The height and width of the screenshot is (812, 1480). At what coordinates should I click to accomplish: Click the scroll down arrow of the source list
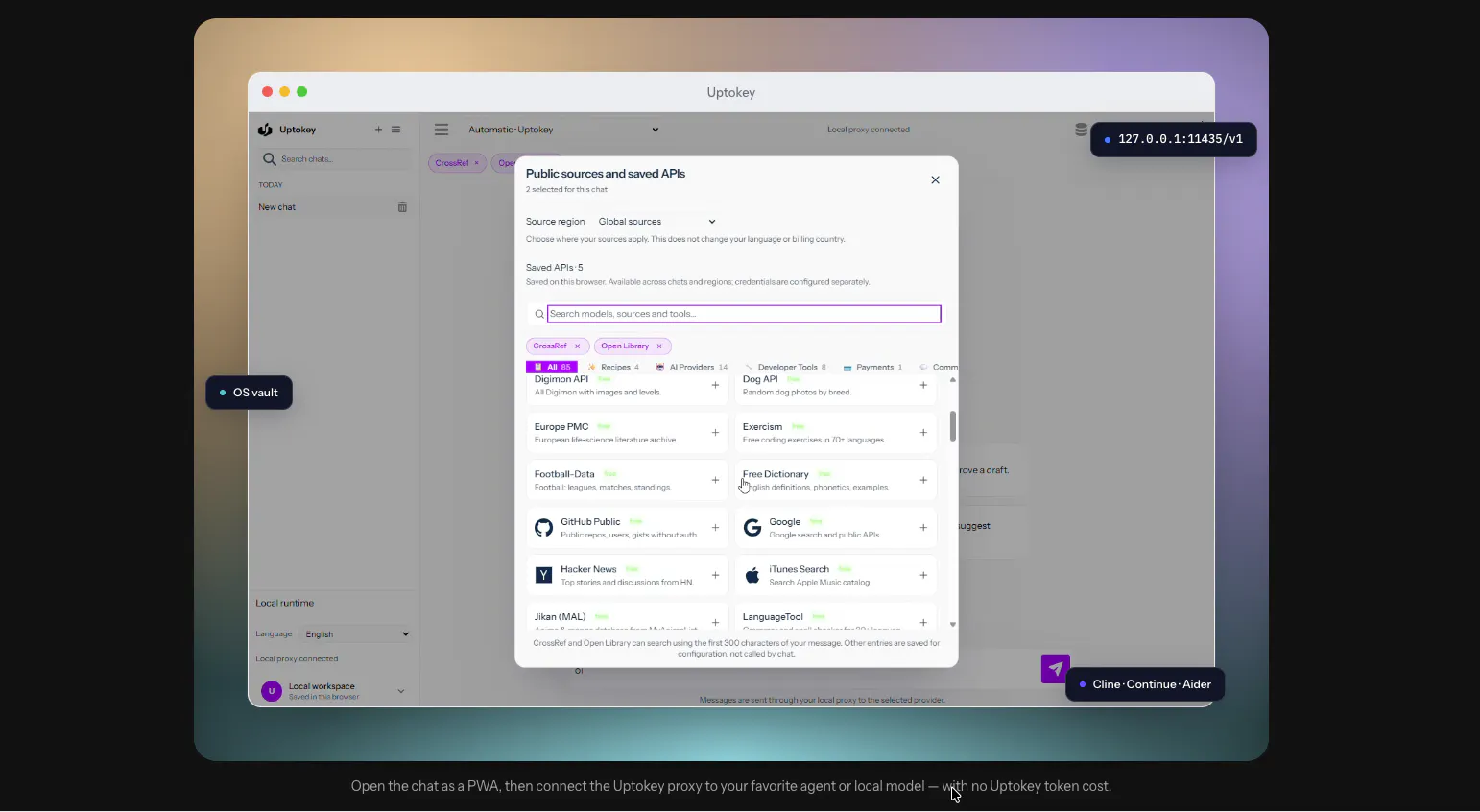[953, 625]
